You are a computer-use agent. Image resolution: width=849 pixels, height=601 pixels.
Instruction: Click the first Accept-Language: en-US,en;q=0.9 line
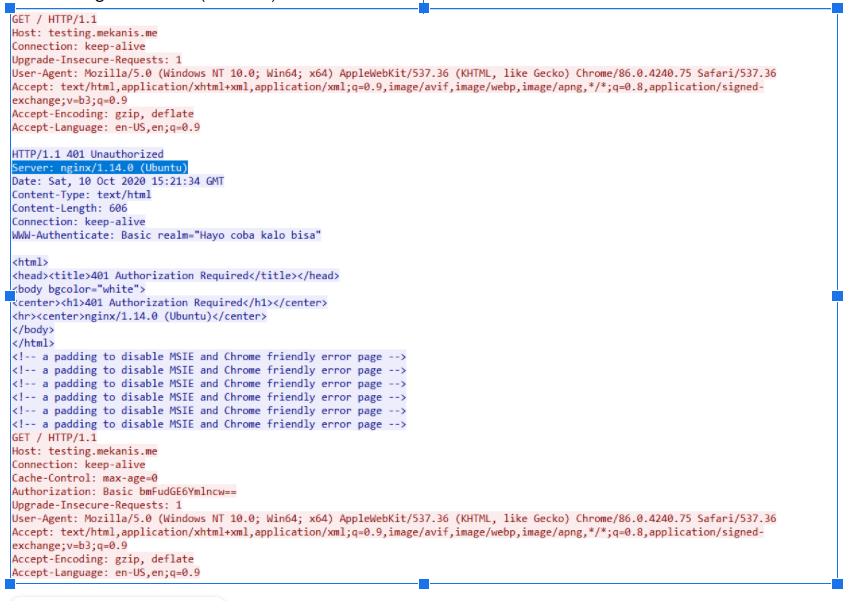click(x=106, y=127)
